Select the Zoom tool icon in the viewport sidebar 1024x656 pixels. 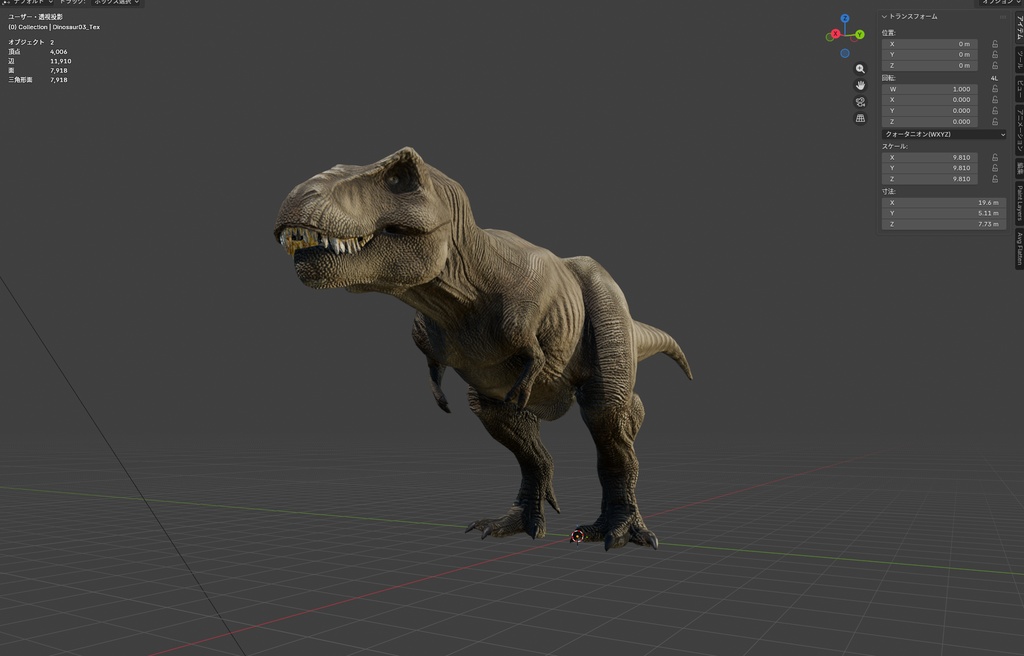pyautogui.click(x=860, y=68)
